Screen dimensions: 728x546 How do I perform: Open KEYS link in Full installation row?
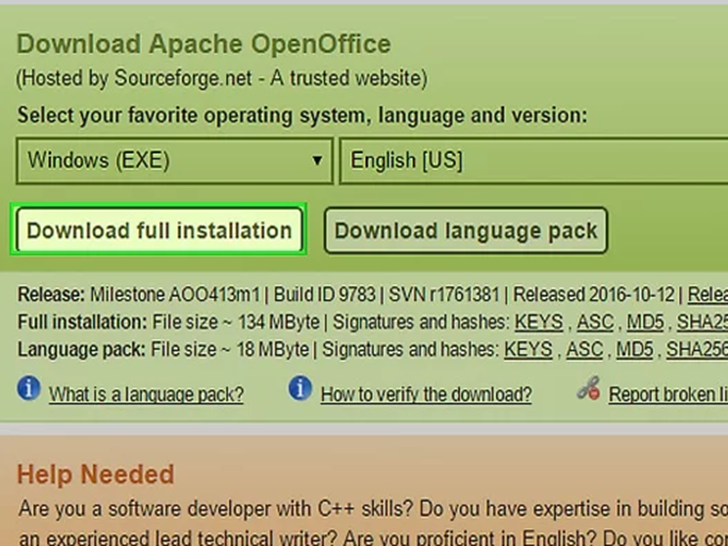point(540,322)
